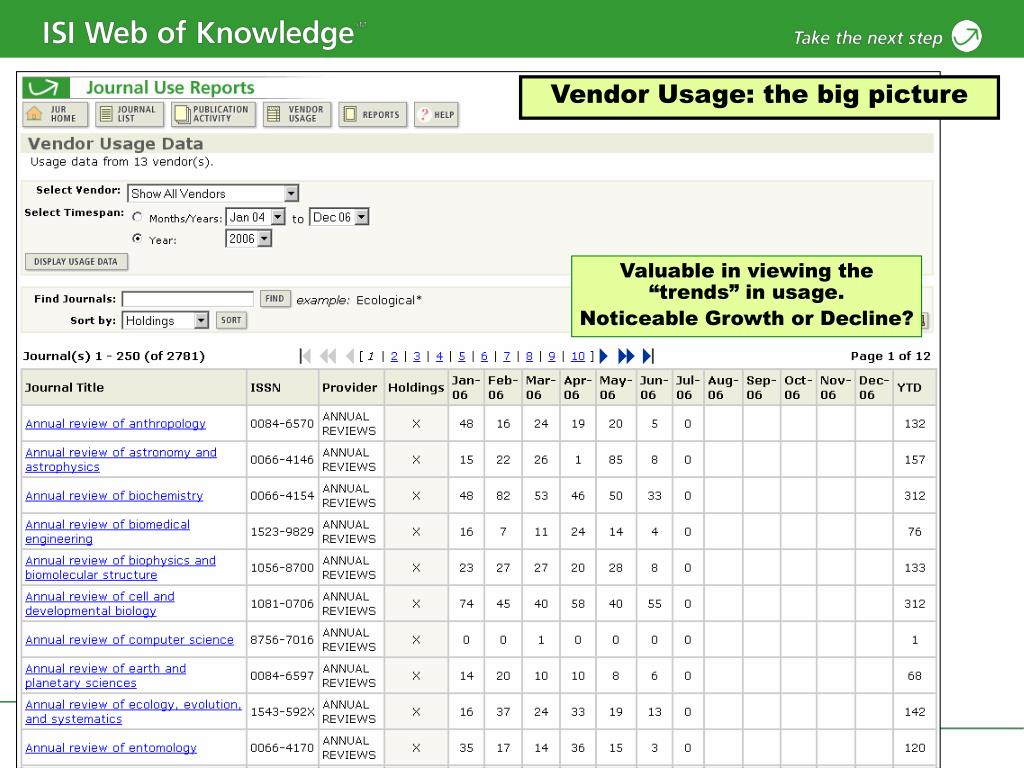Open the Vendor Usage toolbar button
The height and width of the screenshot is (768, 1024).
(297, 114)
